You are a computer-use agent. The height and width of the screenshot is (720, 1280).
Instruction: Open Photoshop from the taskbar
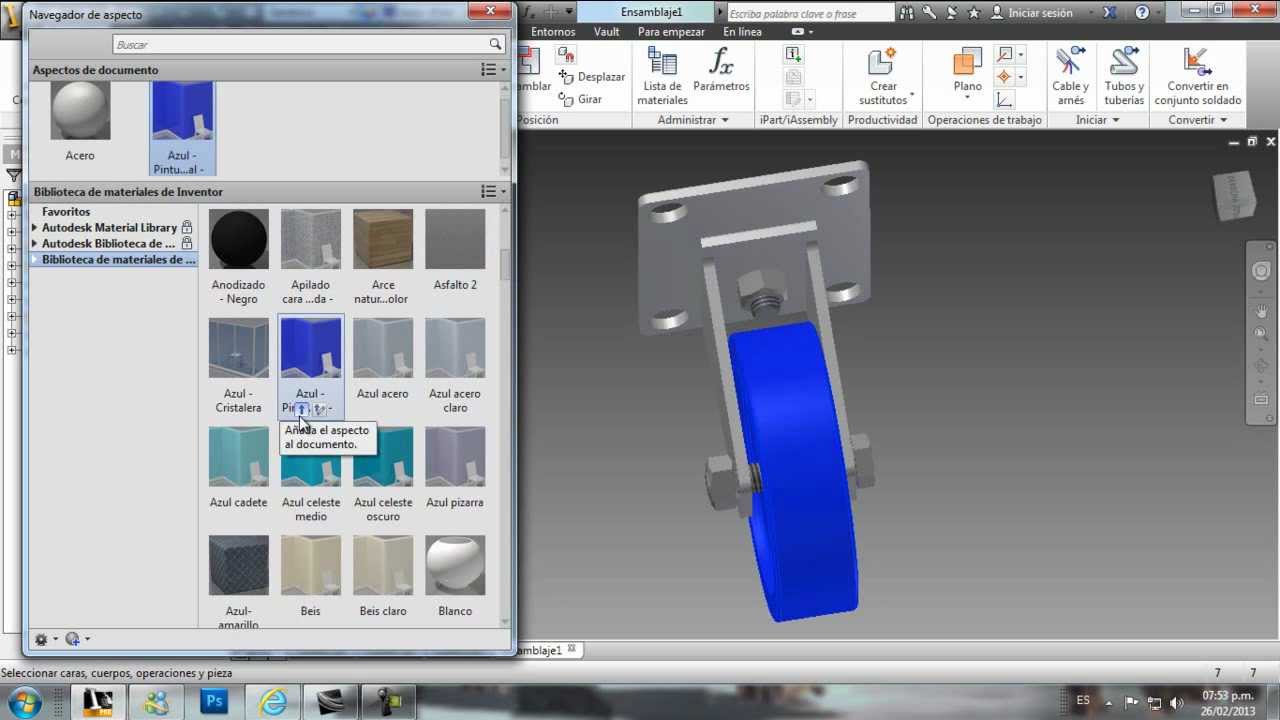coord(216,702)
